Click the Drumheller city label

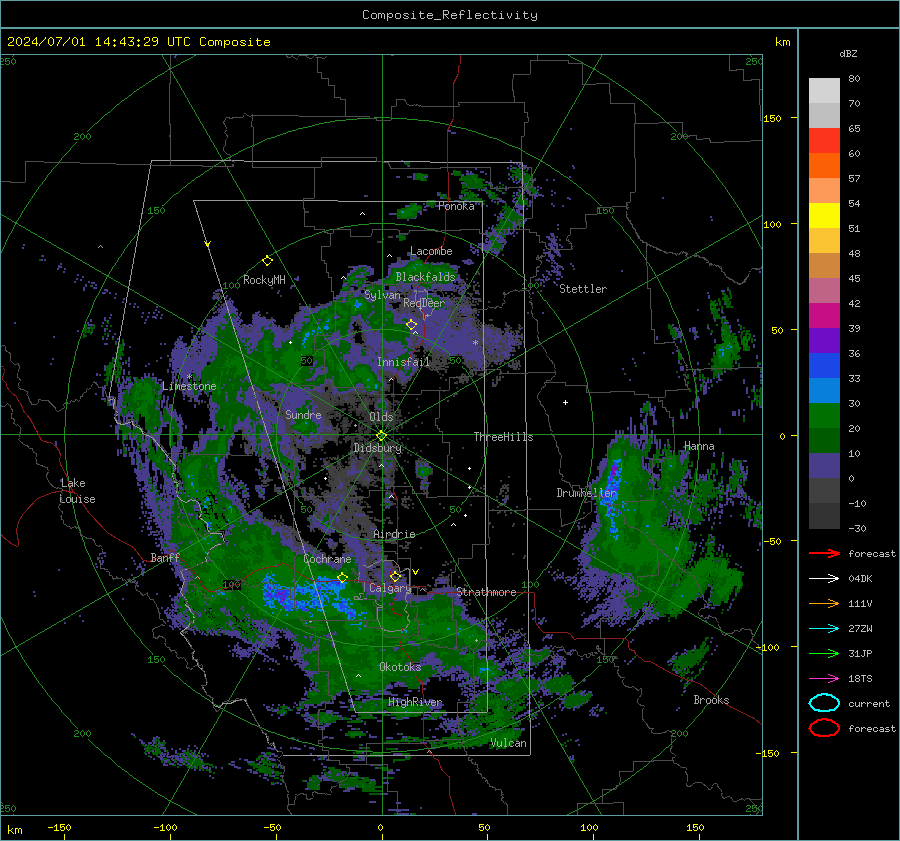point(587,493)
